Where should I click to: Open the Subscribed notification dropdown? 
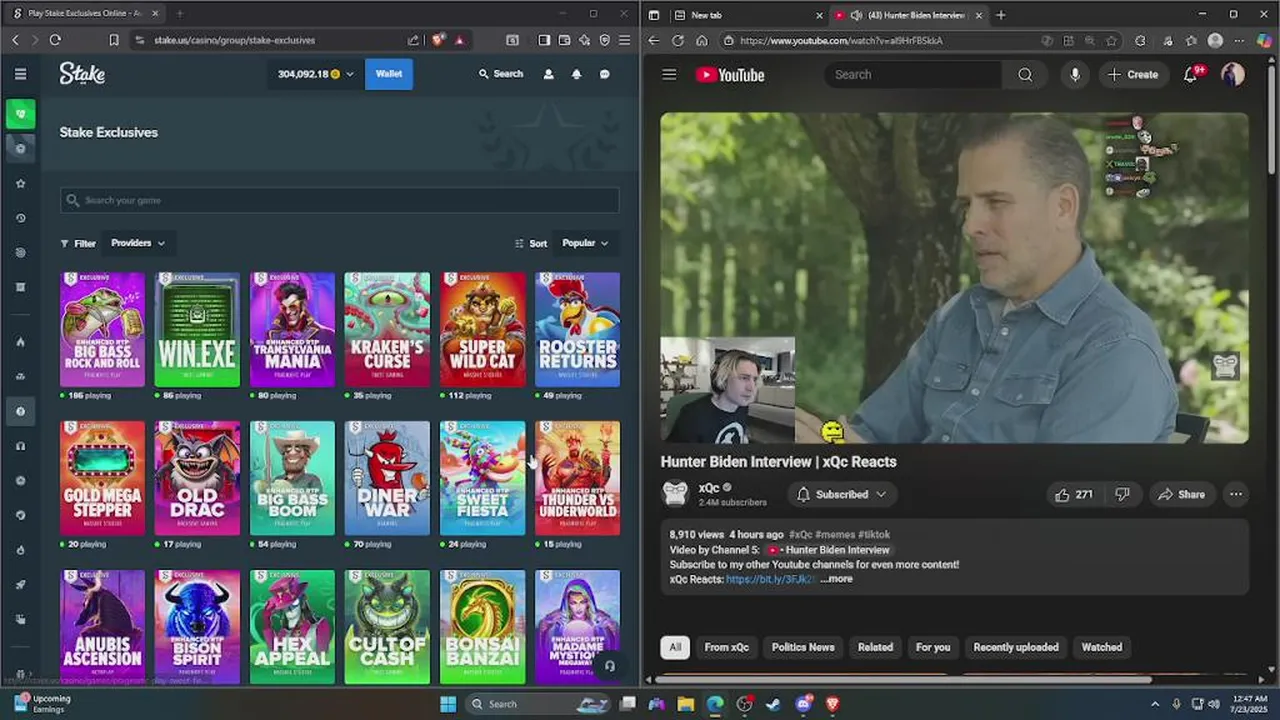(841, 494)
